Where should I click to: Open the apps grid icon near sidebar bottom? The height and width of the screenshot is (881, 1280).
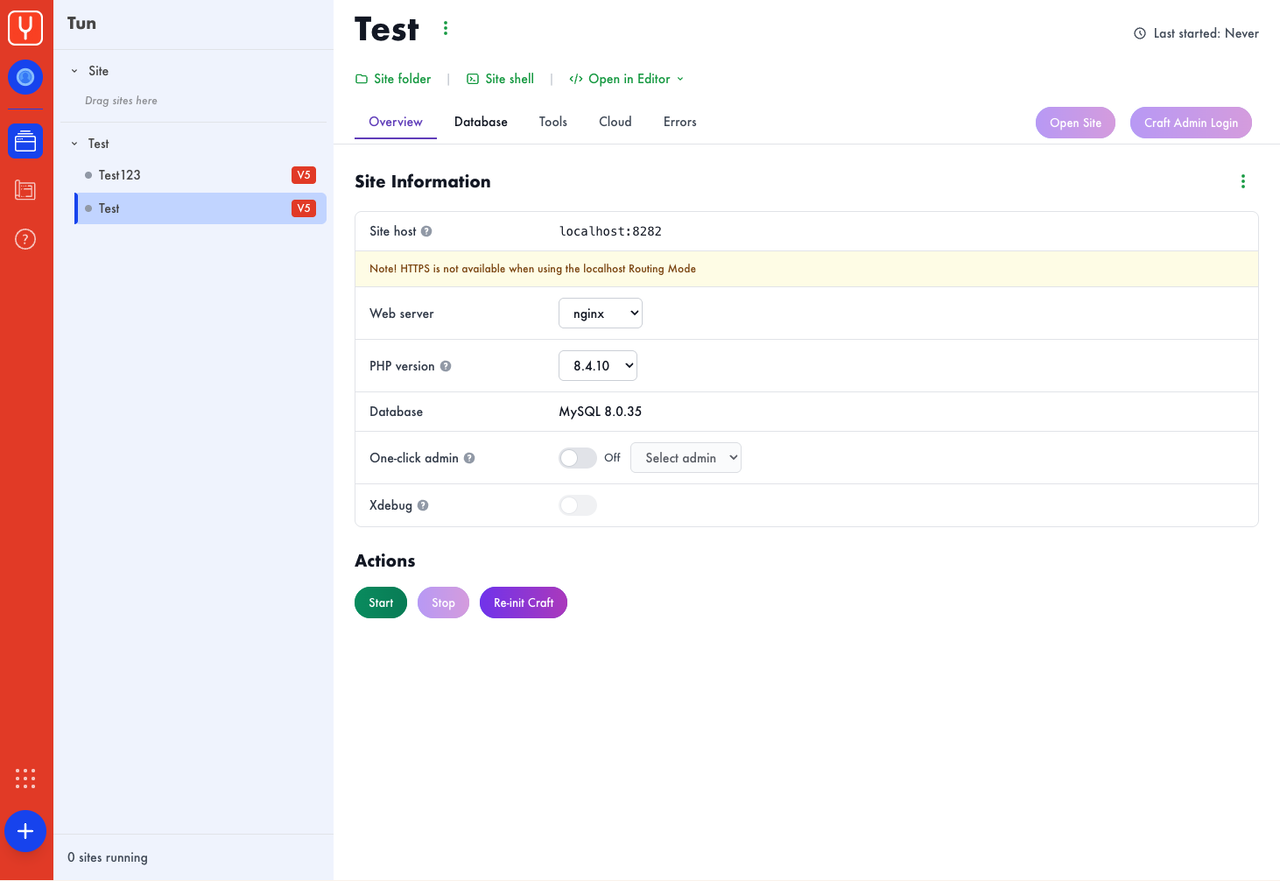pyautogui.click(x=25, y=778)
